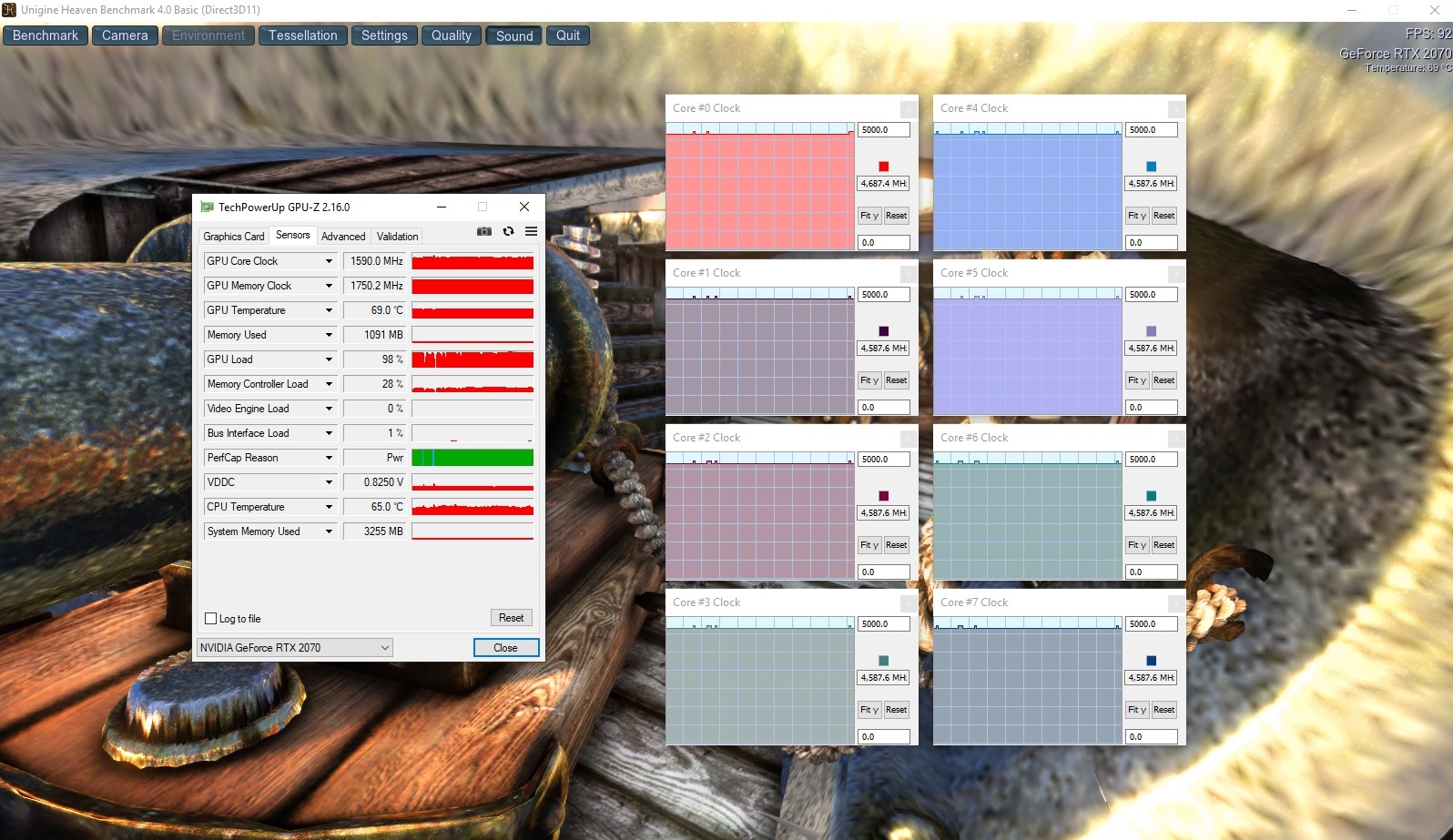Close the Core #4 Clock graph window
This screenshot has width=1453, height=840.
click(1175, 109)
